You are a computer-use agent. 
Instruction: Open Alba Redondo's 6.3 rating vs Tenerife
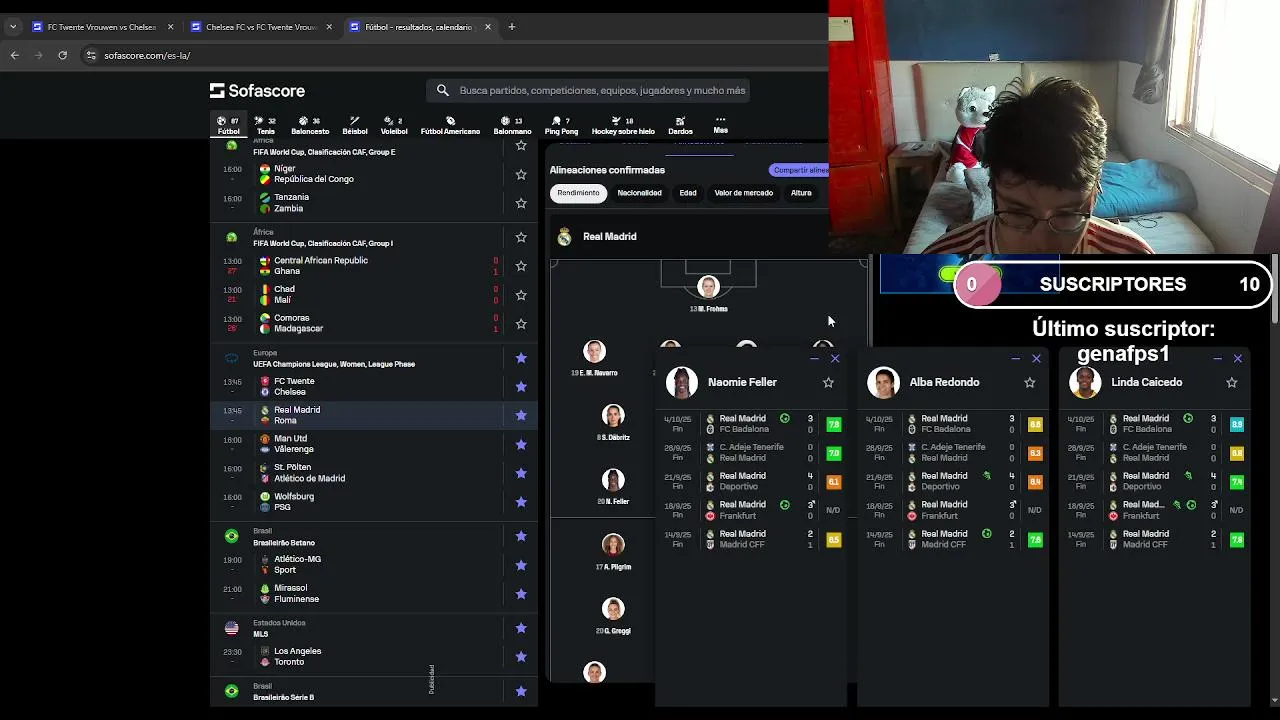click(1035, 453)
